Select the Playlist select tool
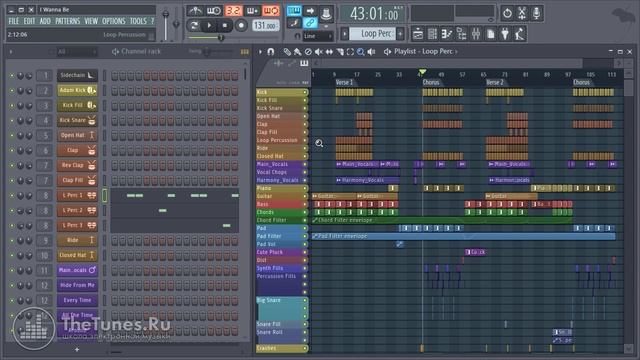The width and height of the screenshot is (640, 360). [x=350, y=52]
